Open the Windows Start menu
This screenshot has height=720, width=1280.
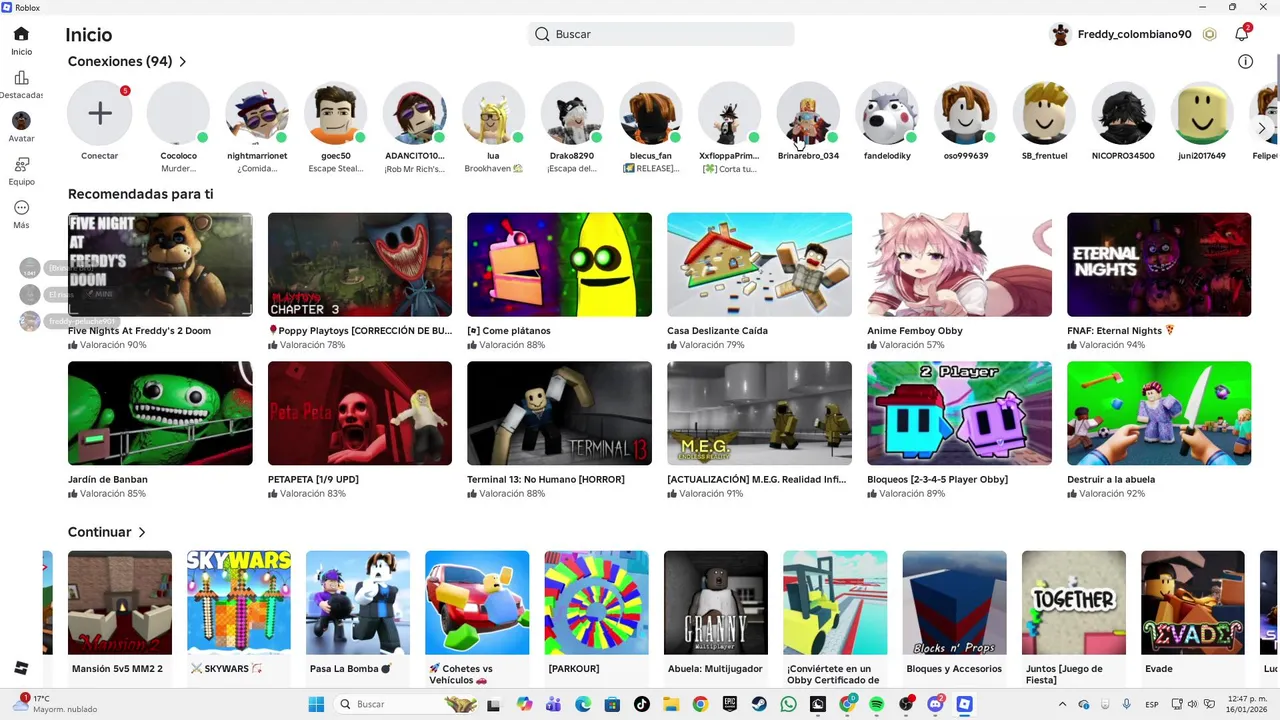pos(316,704)
